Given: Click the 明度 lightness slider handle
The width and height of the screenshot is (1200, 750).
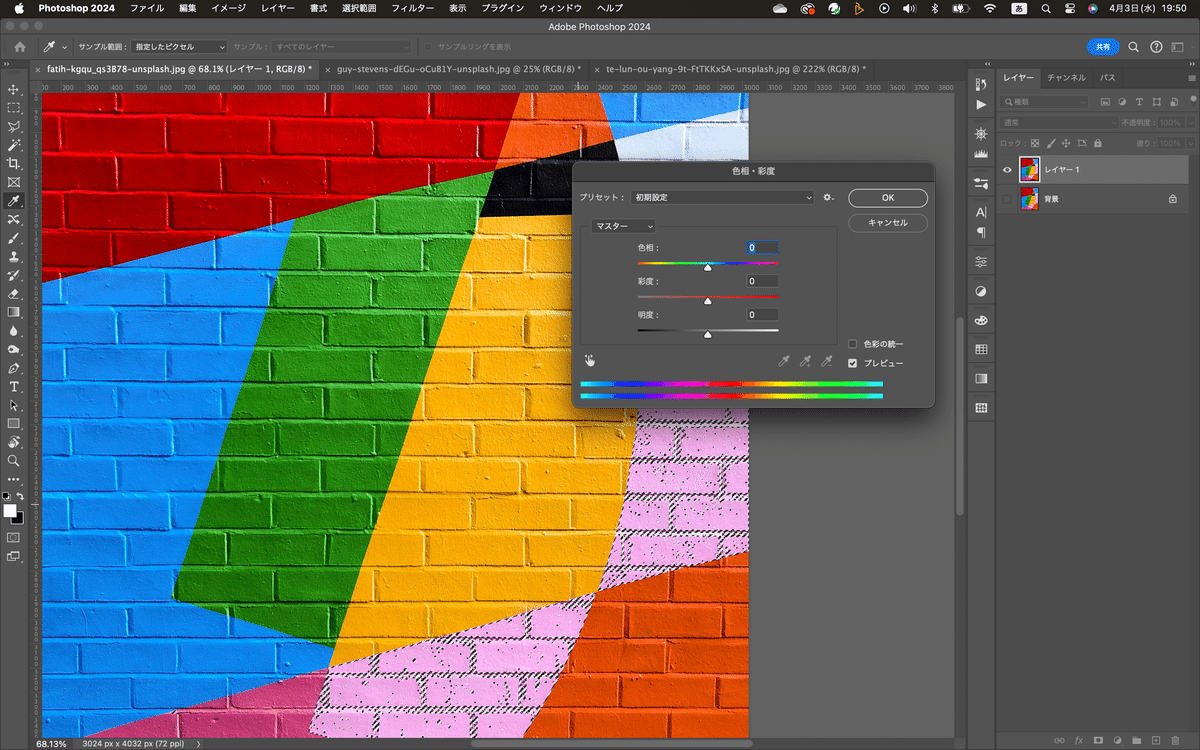Looking at the screenshot, I should [708, 335].
